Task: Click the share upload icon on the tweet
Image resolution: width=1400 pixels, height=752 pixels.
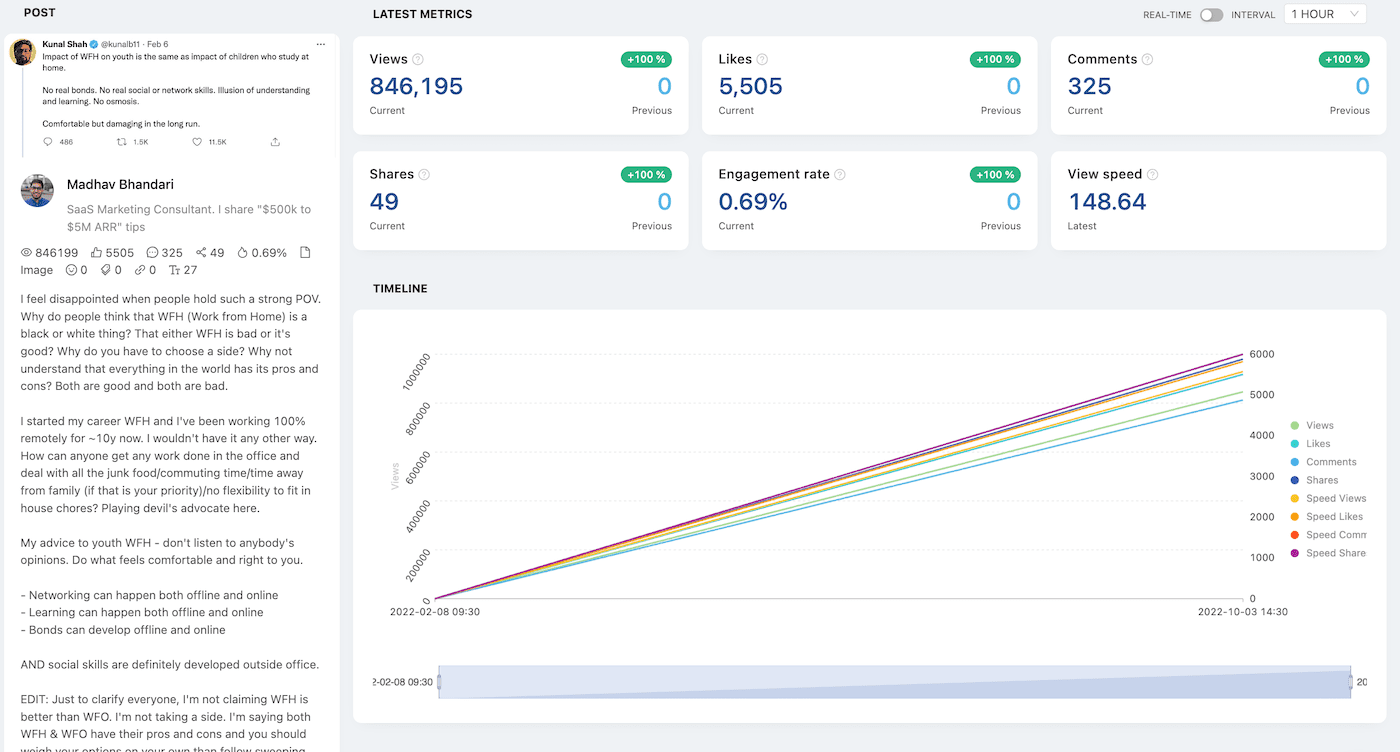Action: coord(275,142)
